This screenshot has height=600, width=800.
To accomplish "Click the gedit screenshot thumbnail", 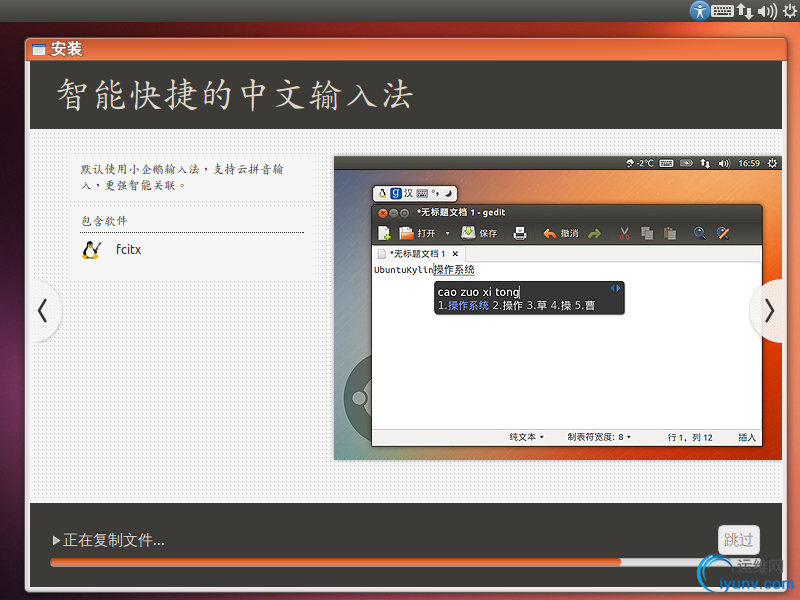I will (x=558, y=308).
